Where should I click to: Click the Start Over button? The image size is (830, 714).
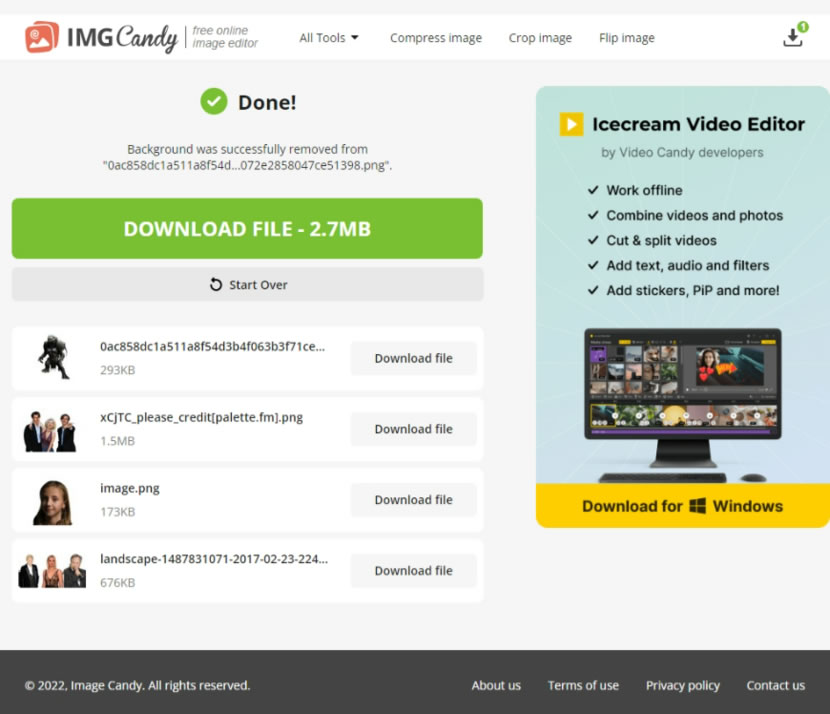(x=247, y=285)
